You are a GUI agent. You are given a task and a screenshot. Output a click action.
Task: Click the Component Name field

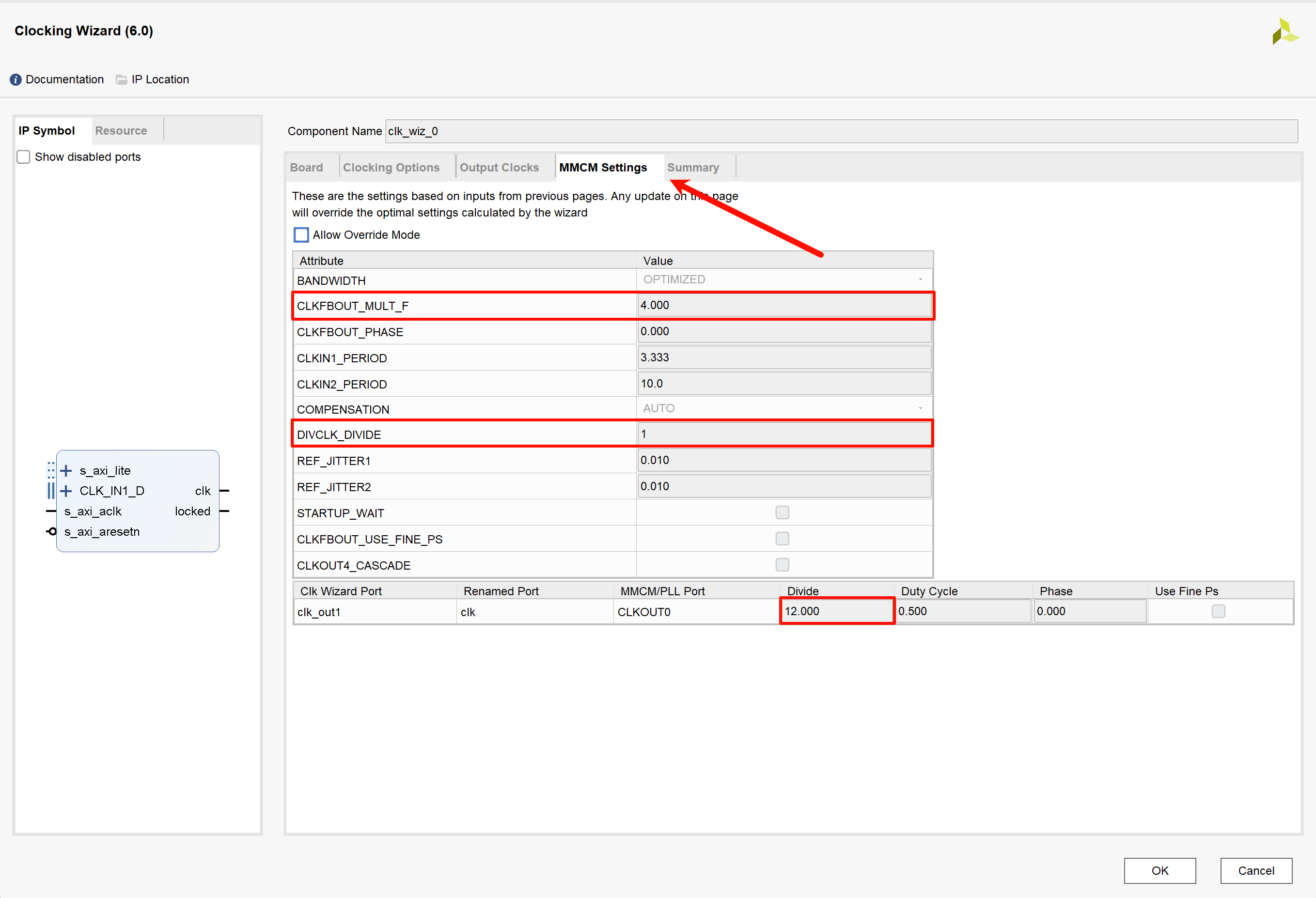(x=842, y=131)
